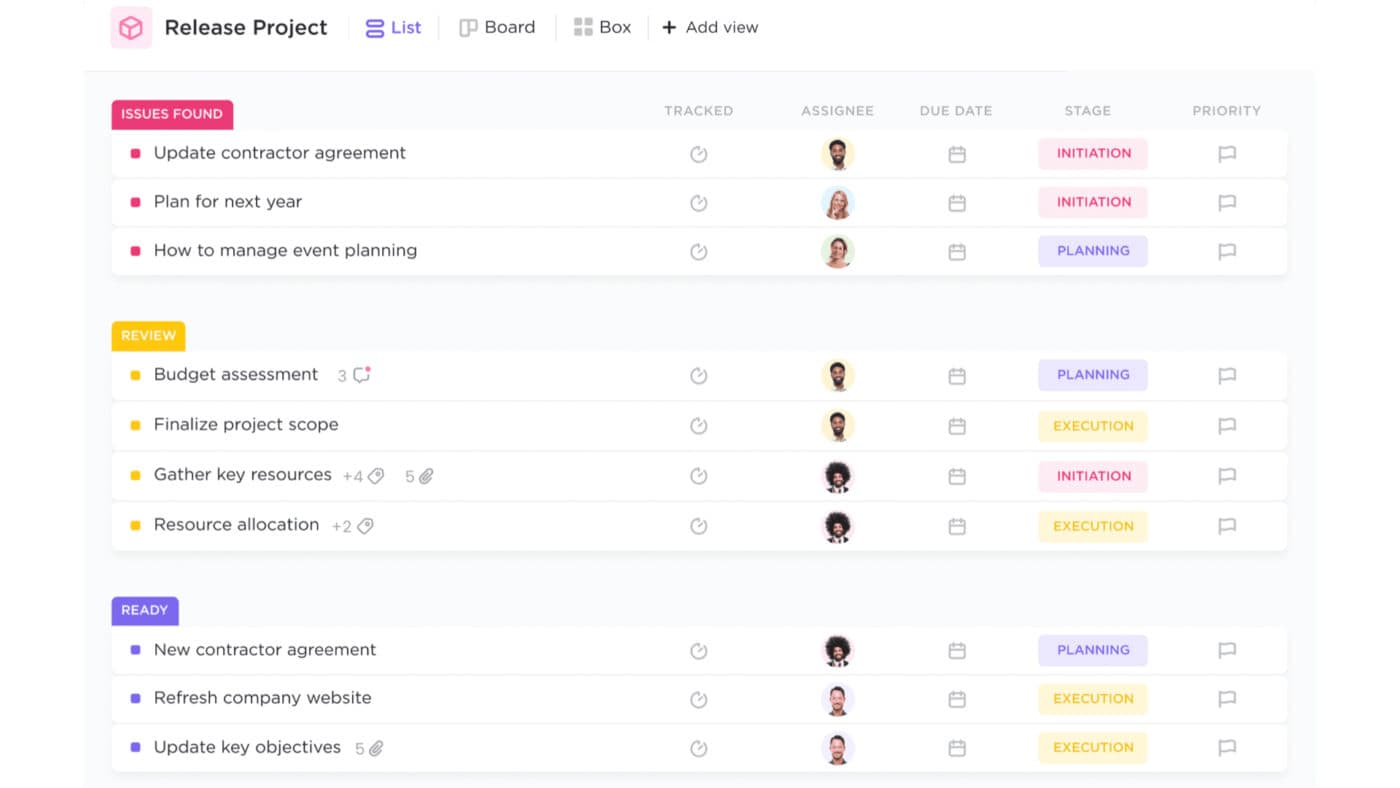The width and height of the screenshot is (1400, 788).
Task: Click the Add view button
Action: pyautogui.click(x=710, y=28)
